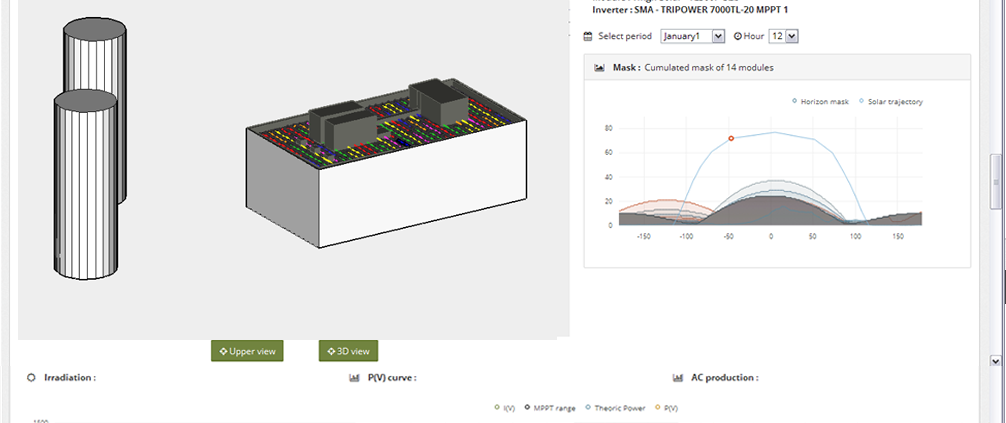
Task: Click the calendar icon beside Select period
Action: [x=588, y=37]
